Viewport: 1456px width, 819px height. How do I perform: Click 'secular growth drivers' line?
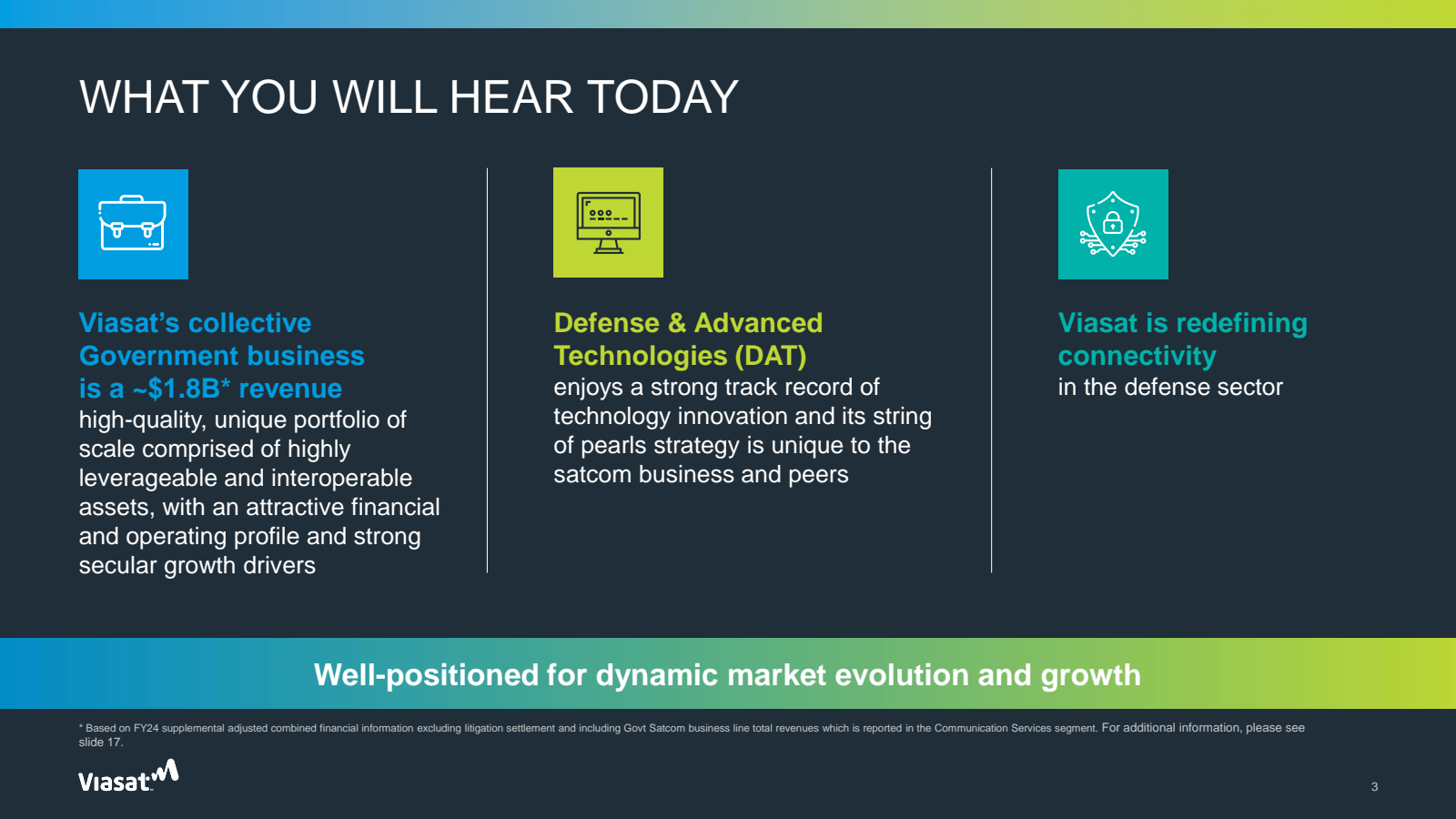[197, 565]
